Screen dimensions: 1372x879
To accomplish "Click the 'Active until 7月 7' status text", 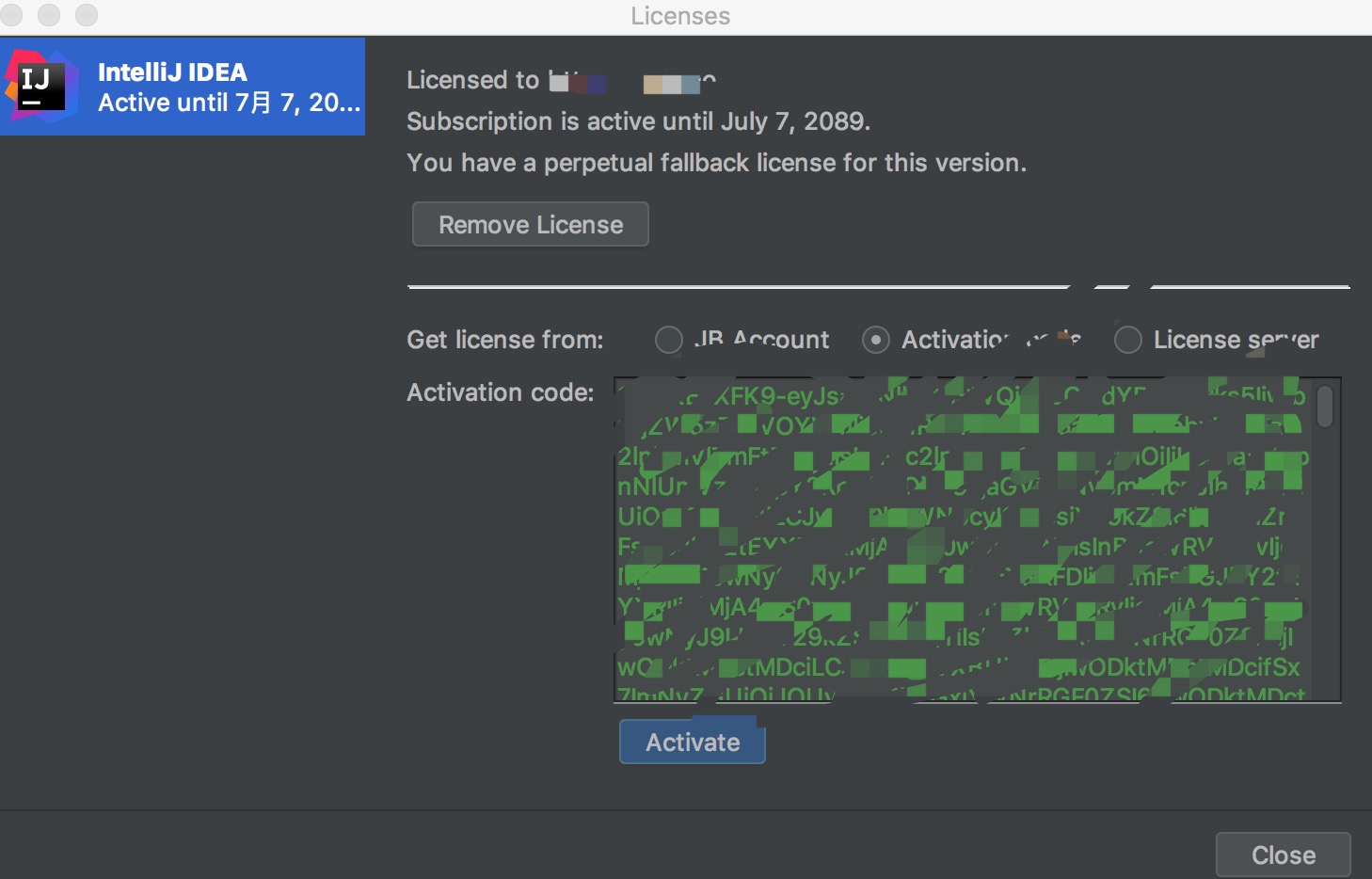I will click(229, 103).
